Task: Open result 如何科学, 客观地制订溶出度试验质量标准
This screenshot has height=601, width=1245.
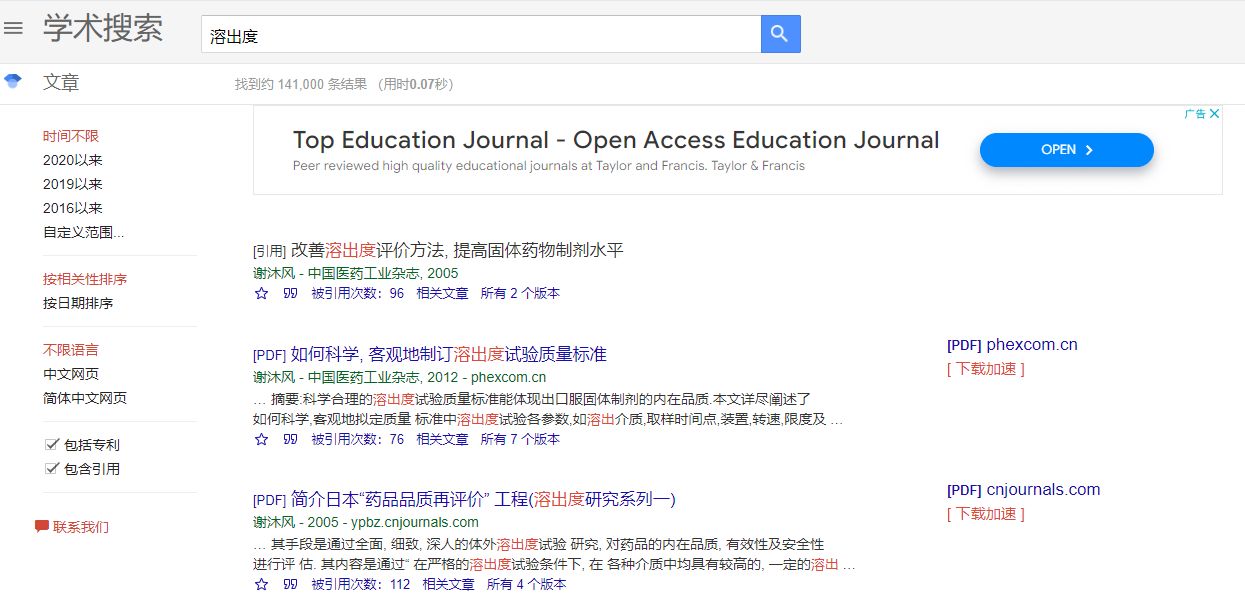Action: click(448, 354)
